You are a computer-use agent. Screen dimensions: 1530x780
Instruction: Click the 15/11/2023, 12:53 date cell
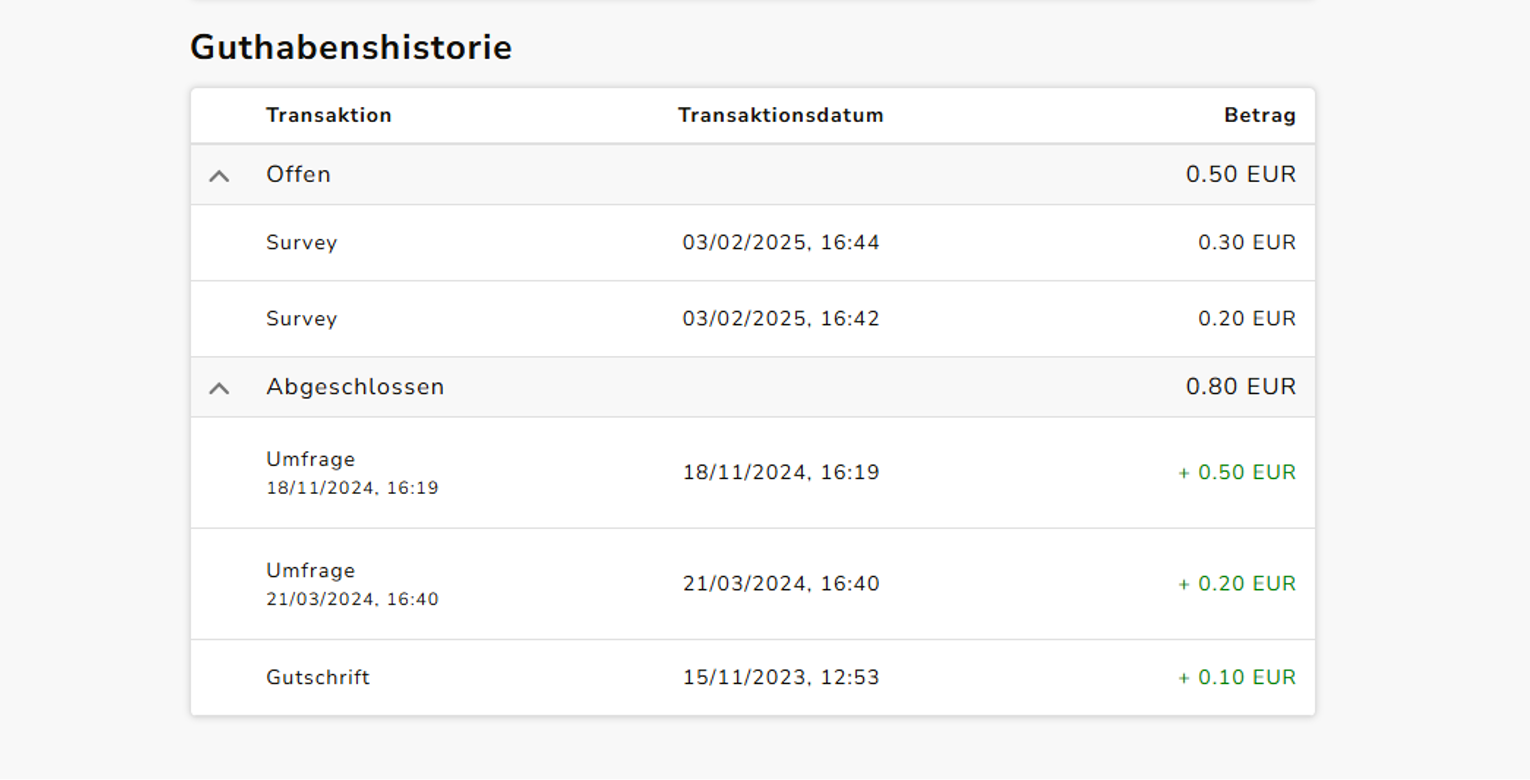781,678
